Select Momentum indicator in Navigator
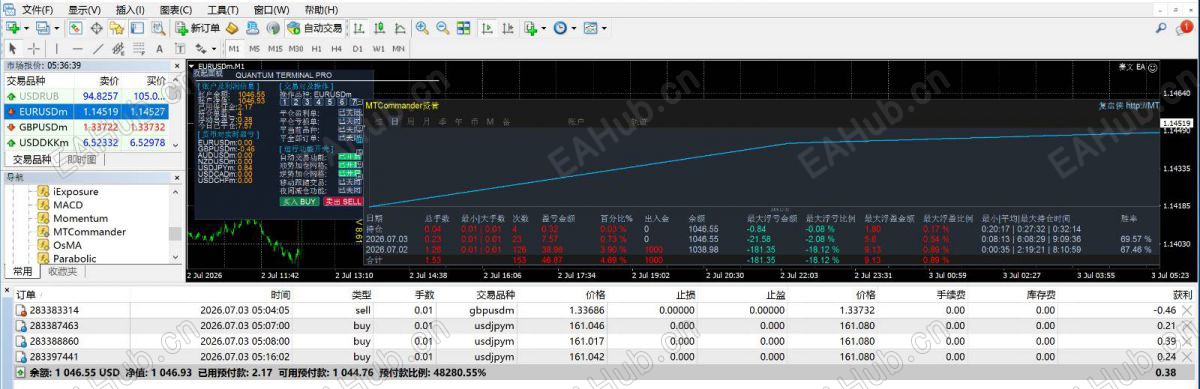 (80, 218)
